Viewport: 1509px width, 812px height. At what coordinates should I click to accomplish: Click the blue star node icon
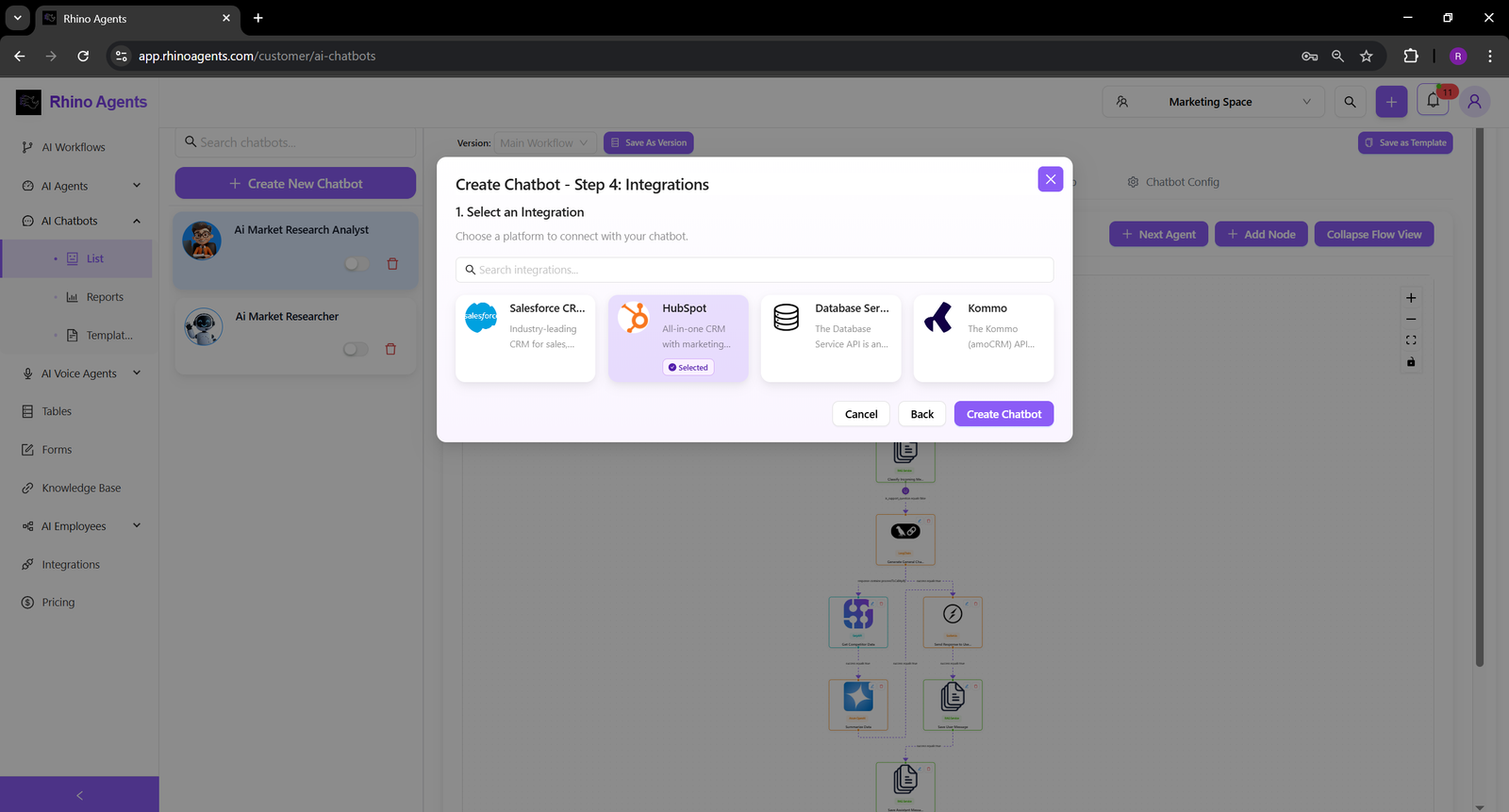[858, 697]
